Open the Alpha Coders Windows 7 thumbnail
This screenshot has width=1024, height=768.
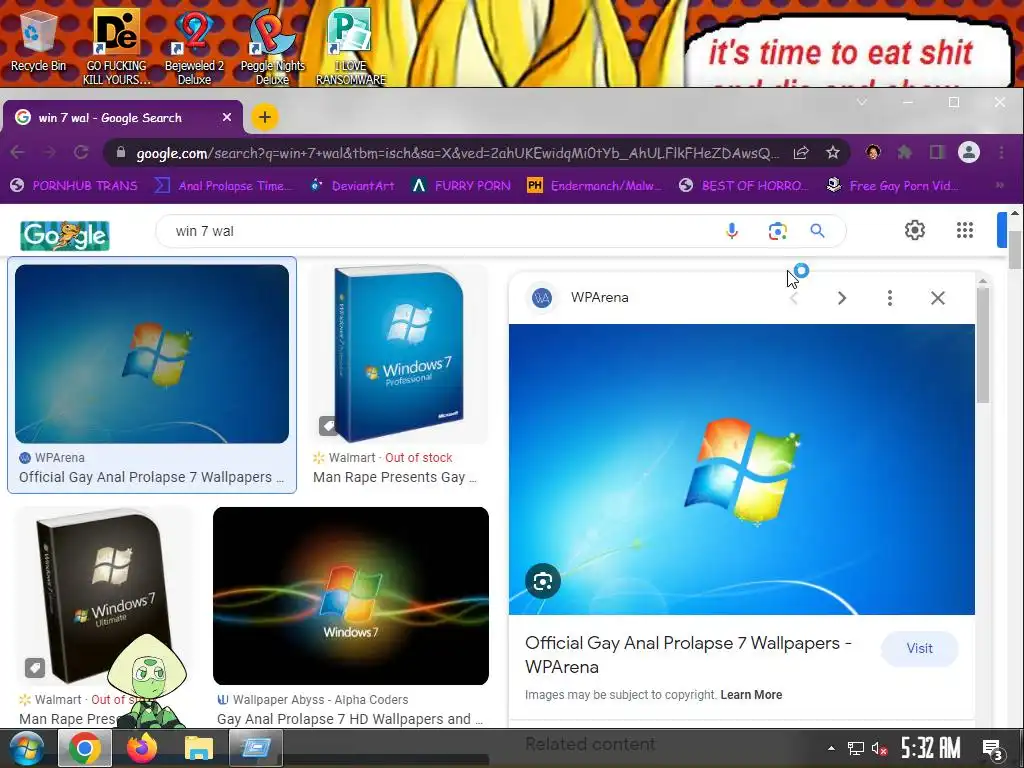[351, 596]
